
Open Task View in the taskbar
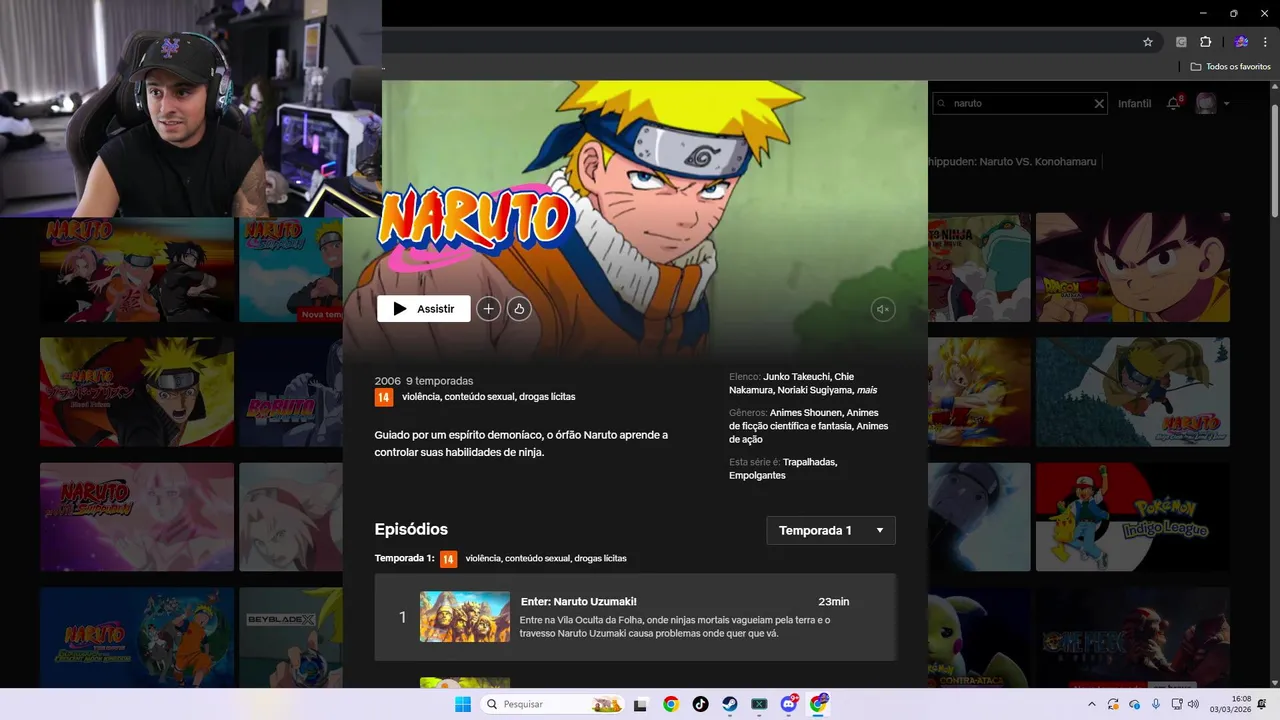641,704
